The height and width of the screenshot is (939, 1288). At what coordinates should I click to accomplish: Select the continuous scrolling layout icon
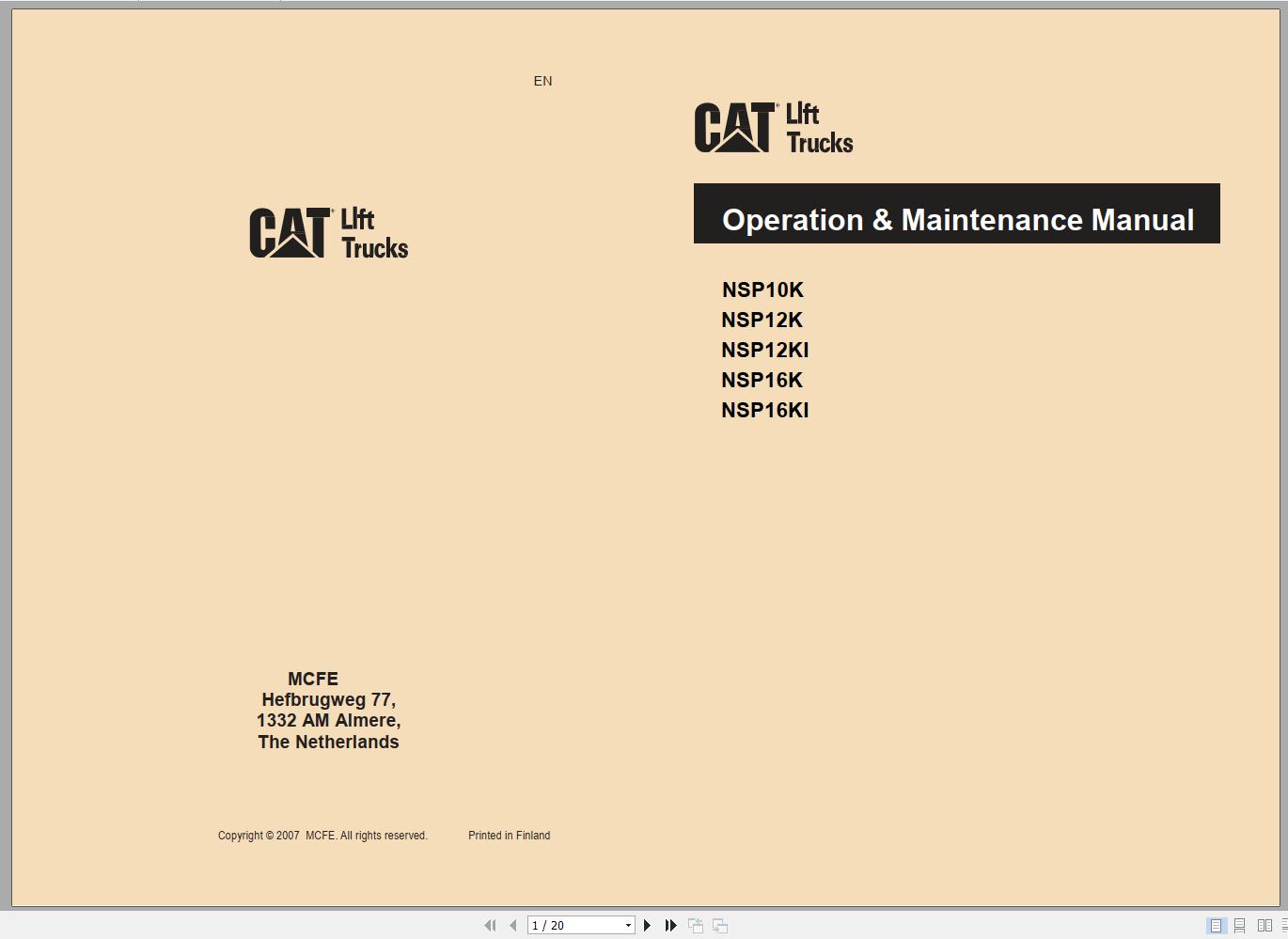1239,925
